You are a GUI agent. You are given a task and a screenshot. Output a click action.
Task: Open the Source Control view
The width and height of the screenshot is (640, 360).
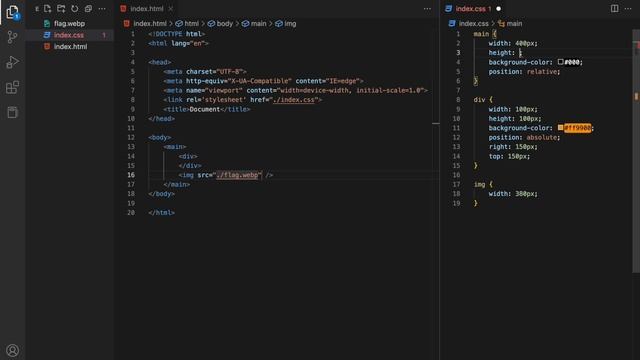pyautogui.click(x=12, y=37)
